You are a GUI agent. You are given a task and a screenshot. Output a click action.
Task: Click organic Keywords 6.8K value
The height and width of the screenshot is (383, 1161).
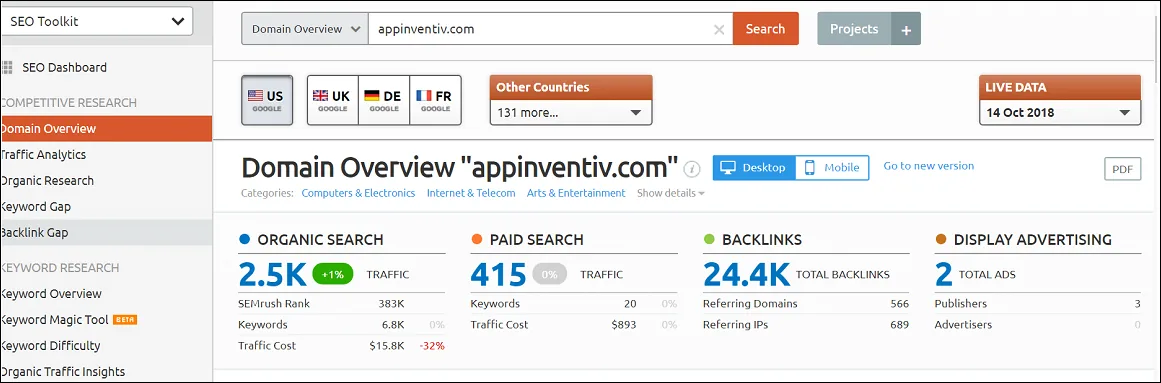(392, 324)
